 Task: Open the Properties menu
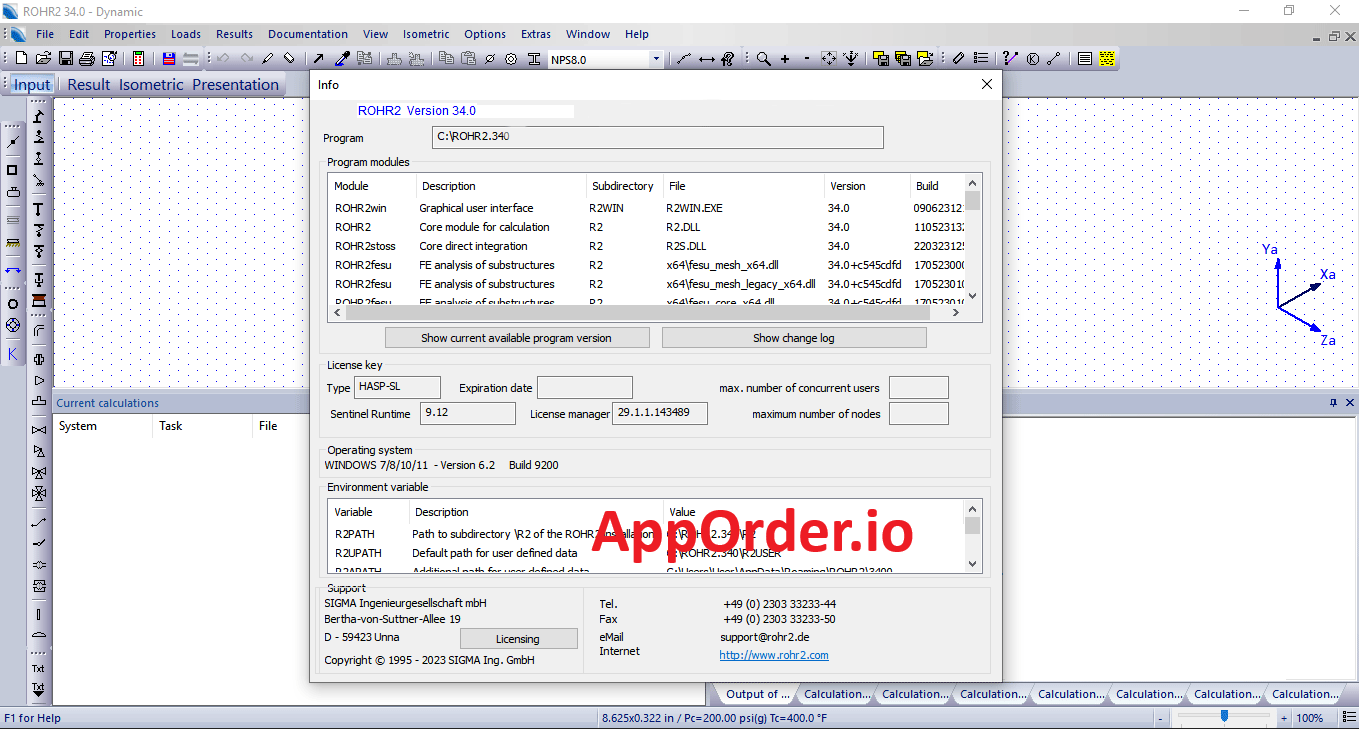pos(130,34)
